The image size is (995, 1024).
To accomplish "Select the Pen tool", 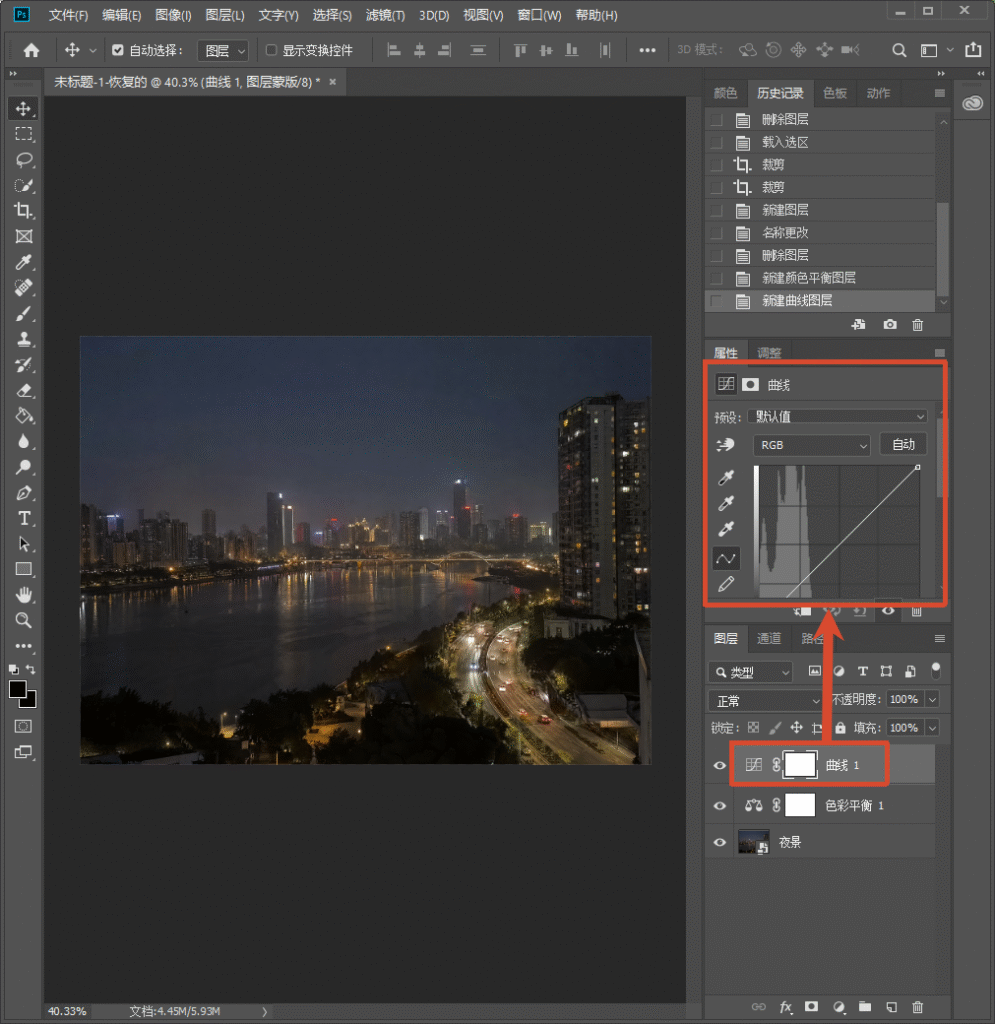I will click(x=24, y=492).
